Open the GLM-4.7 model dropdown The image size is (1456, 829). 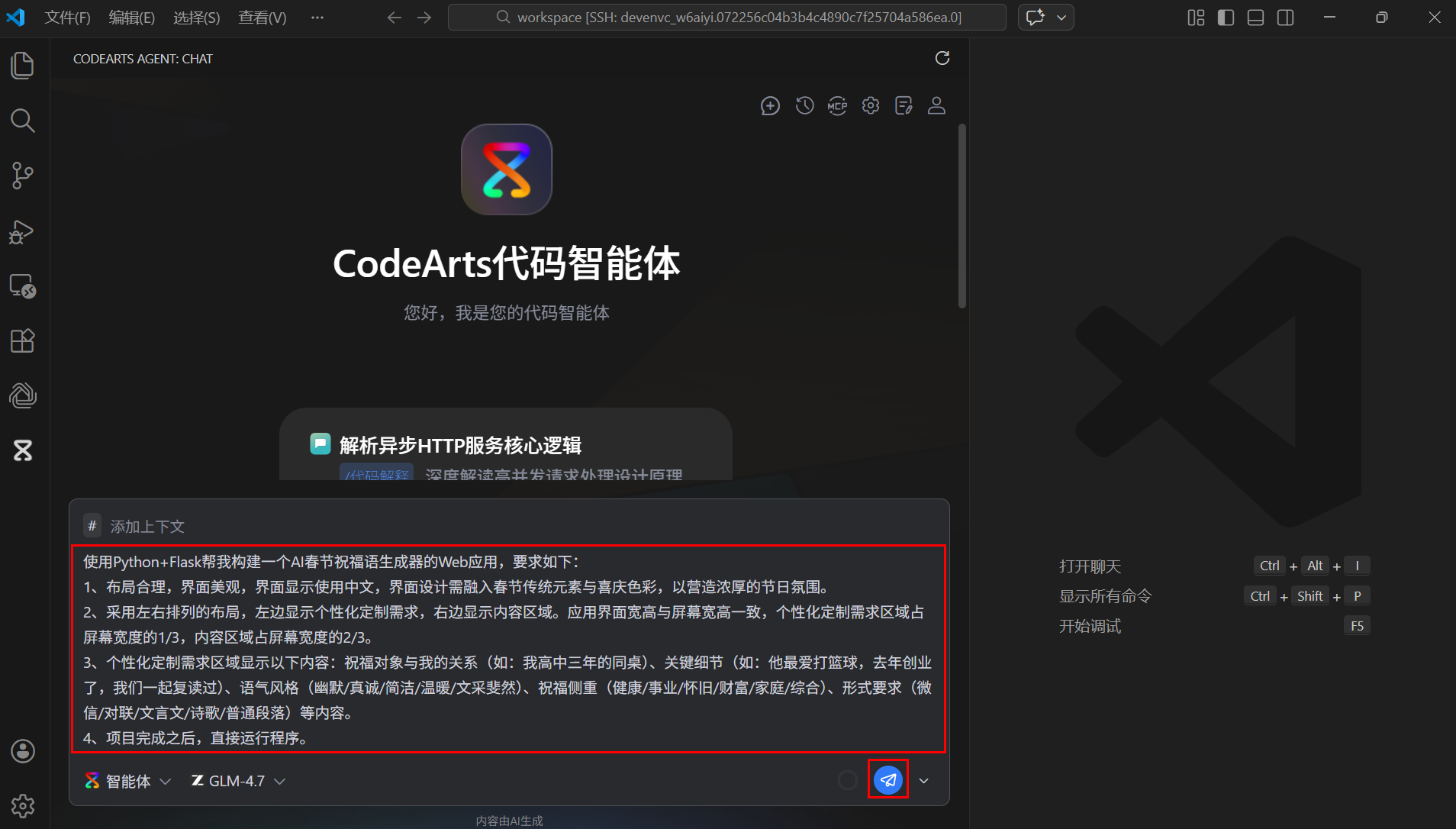pyautogui.click(x=238, y=781)
